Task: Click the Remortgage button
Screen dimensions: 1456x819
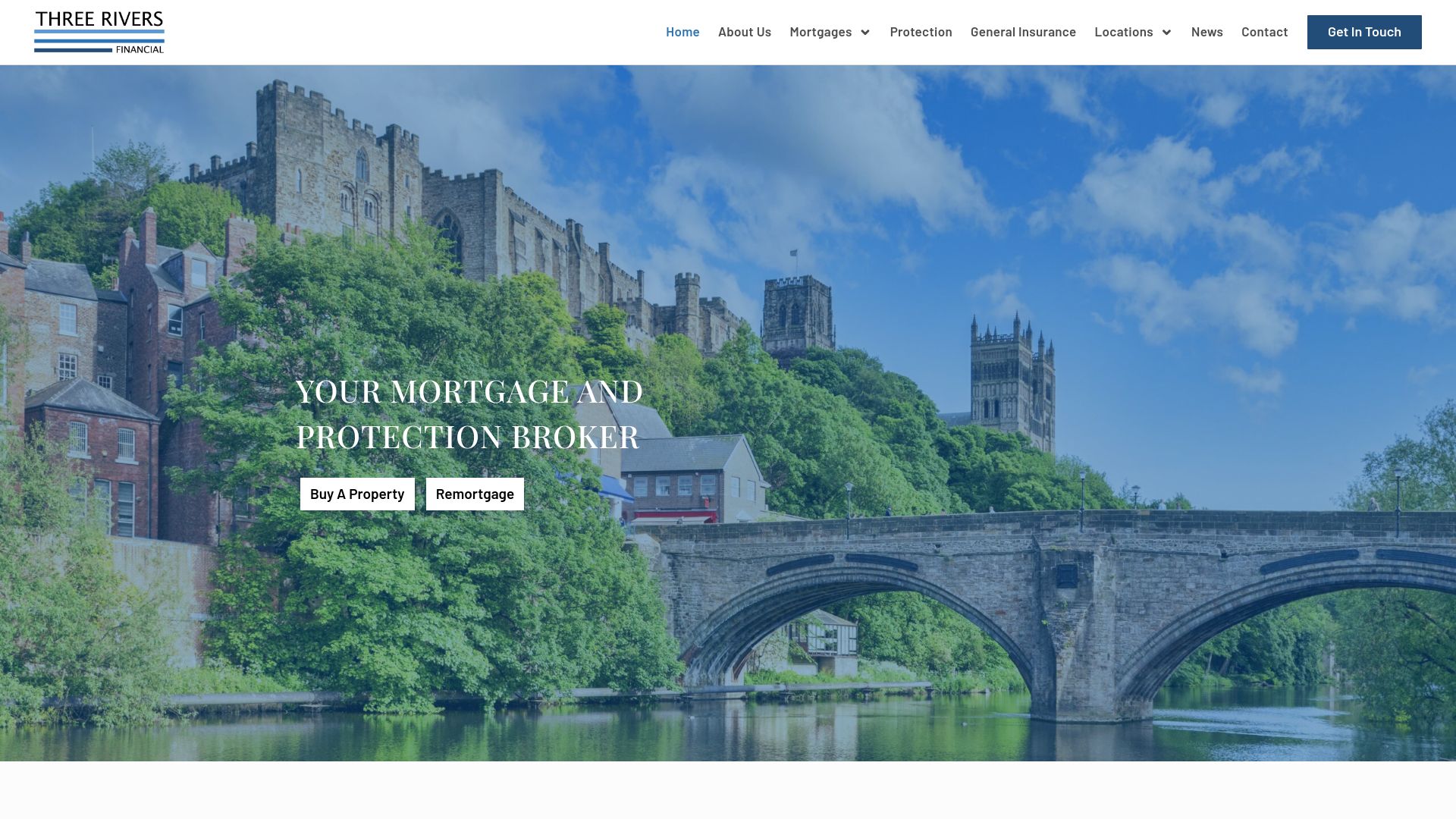Action: click(x=474, y=494)
